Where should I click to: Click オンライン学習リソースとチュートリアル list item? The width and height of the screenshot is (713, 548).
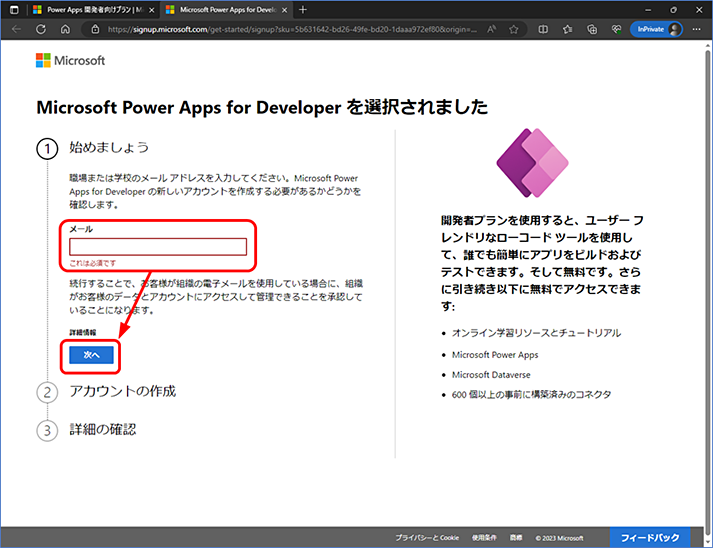536,333
